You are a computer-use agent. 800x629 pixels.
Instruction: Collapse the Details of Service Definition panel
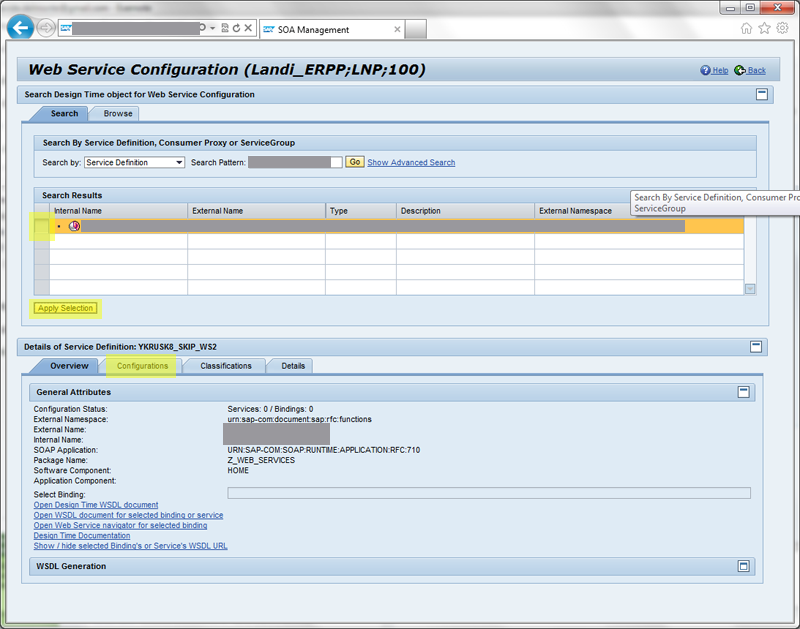pos(756,347)
